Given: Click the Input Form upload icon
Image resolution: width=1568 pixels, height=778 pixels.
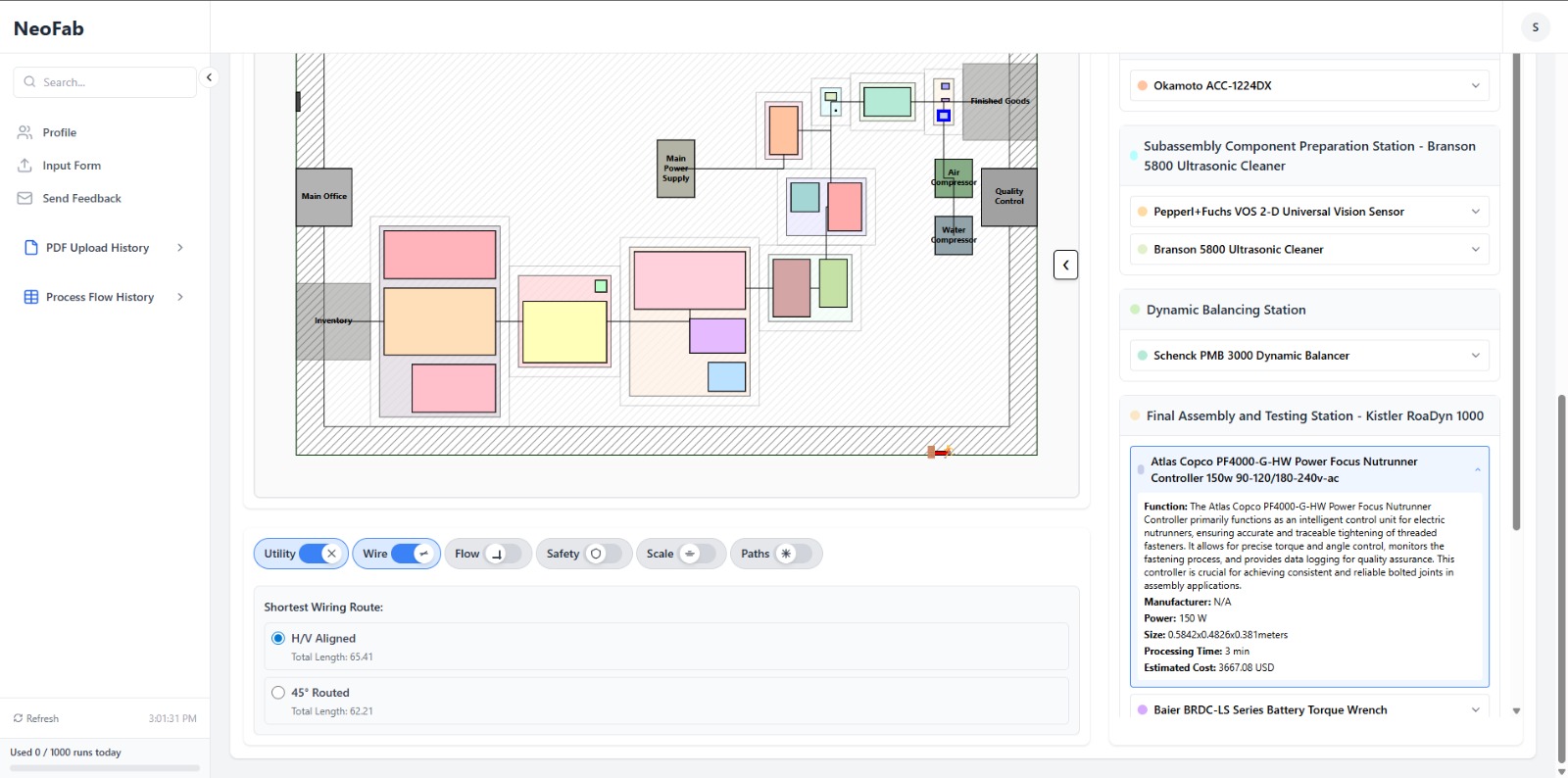Looking at the screenshot, I should [x=25, y=166].
